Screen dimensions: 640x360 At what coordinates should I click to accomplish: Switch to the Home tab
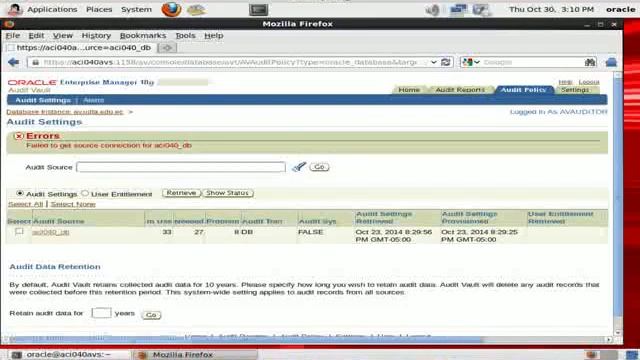(x=409, y=90)
